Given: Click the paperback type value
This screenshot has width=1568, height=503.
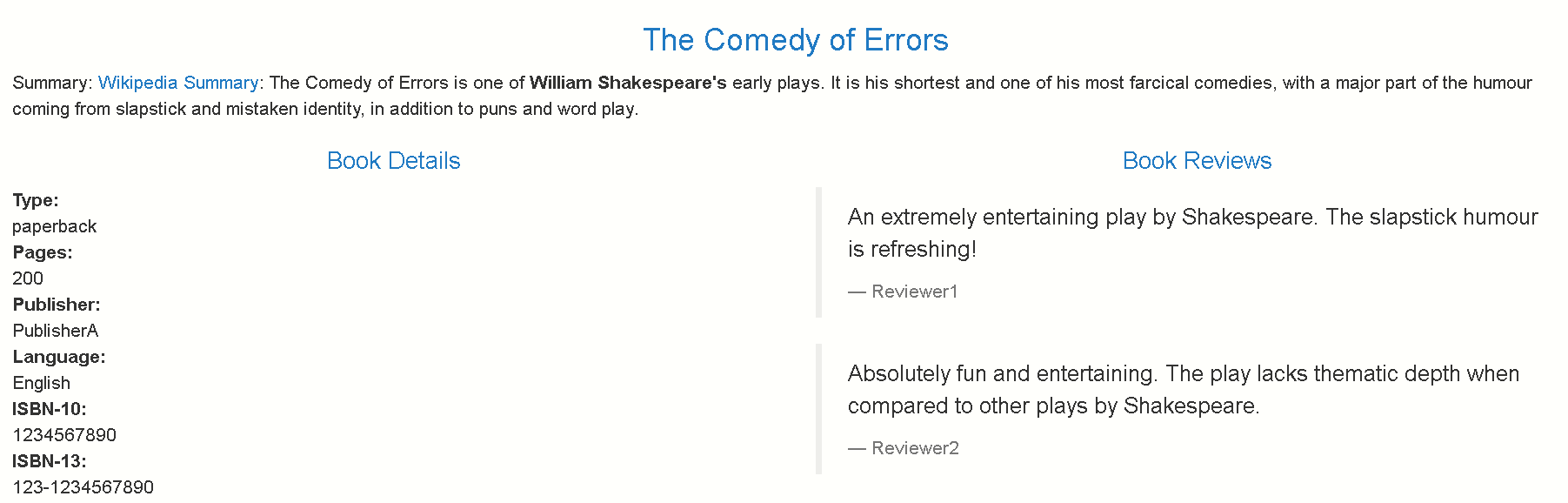Looking at the screenshot, I should point(55,226).
